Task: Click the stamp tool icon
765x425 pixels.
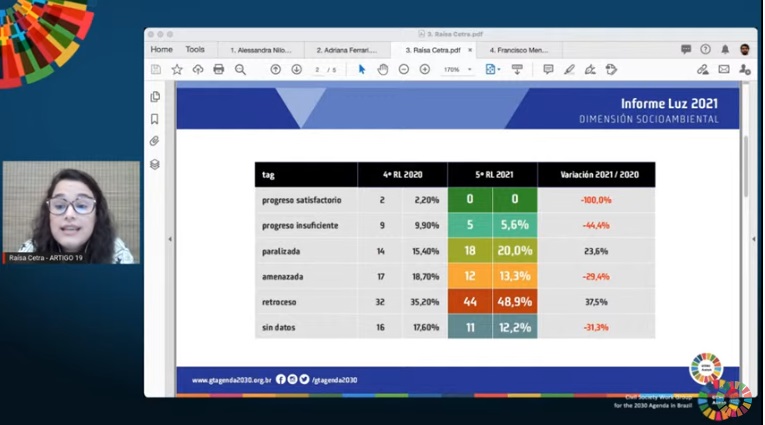Action: coord(611,69)
